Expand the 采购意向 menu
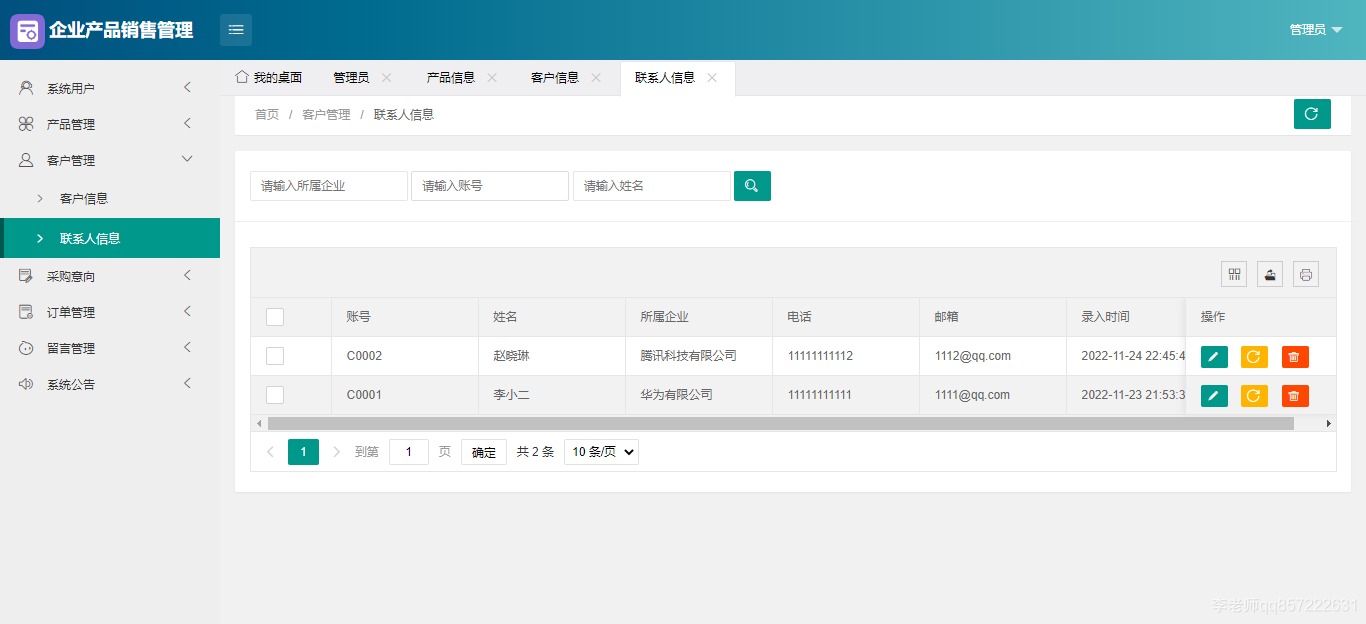This screenshot has height=624, width=1366. pyautogui.click(x=187, y=276)
